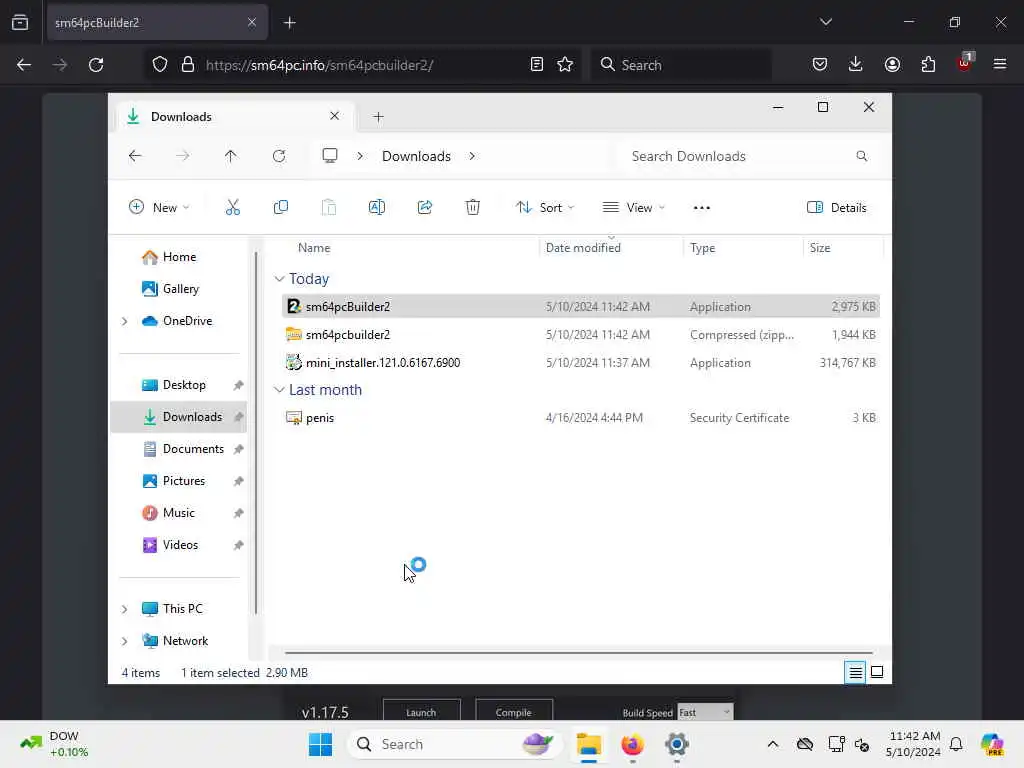Click the Cut scissors icon in Explorer toolbar

click(x=232, y=208)
